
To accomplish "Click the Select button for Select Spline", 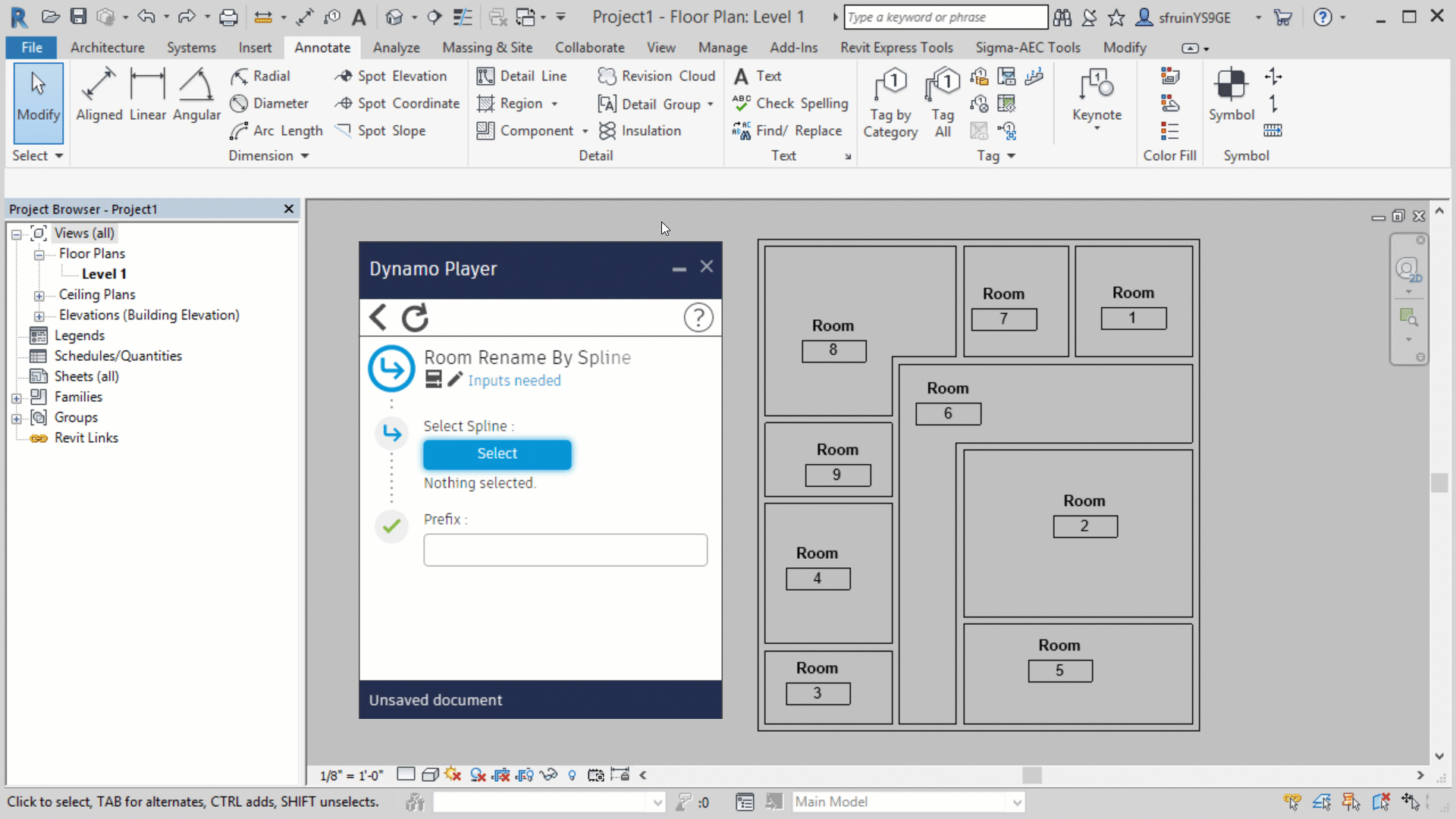I will [x=497, y=453].
